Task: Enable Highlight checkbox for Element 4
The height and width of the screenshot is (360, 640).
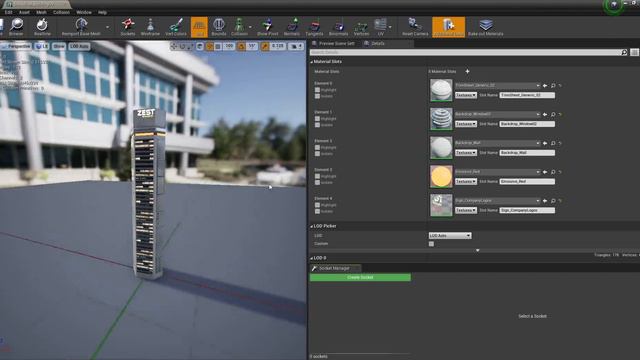Action: [317, 205]
